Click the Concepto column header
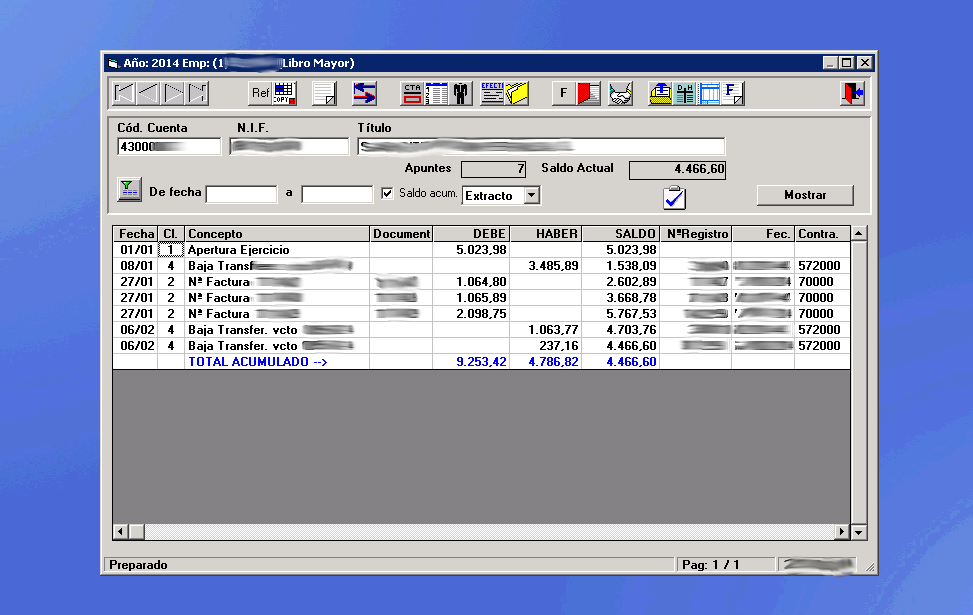 click(277, 234)
